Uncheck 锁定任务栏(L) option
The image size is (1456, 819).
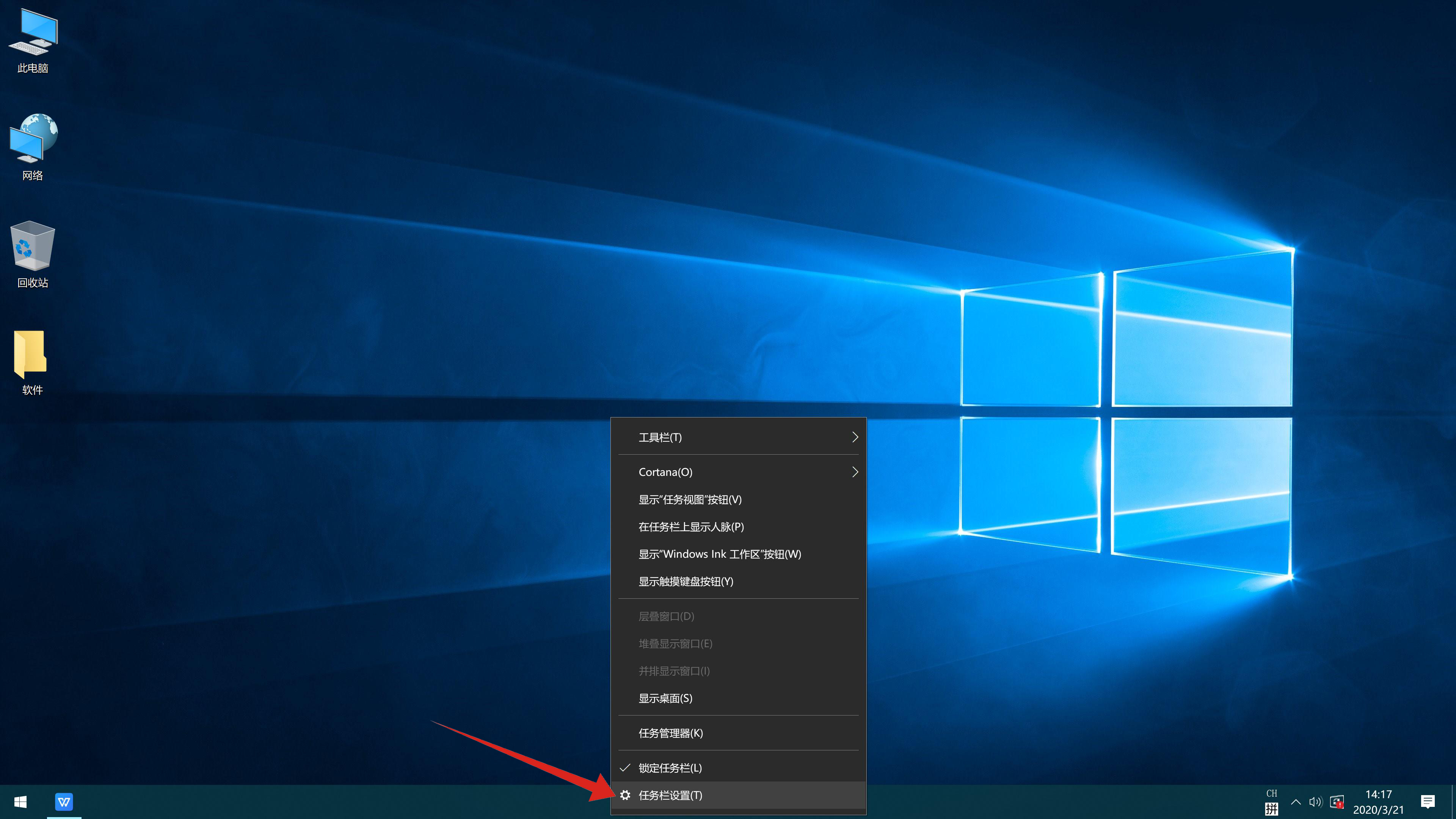point(738,768)
